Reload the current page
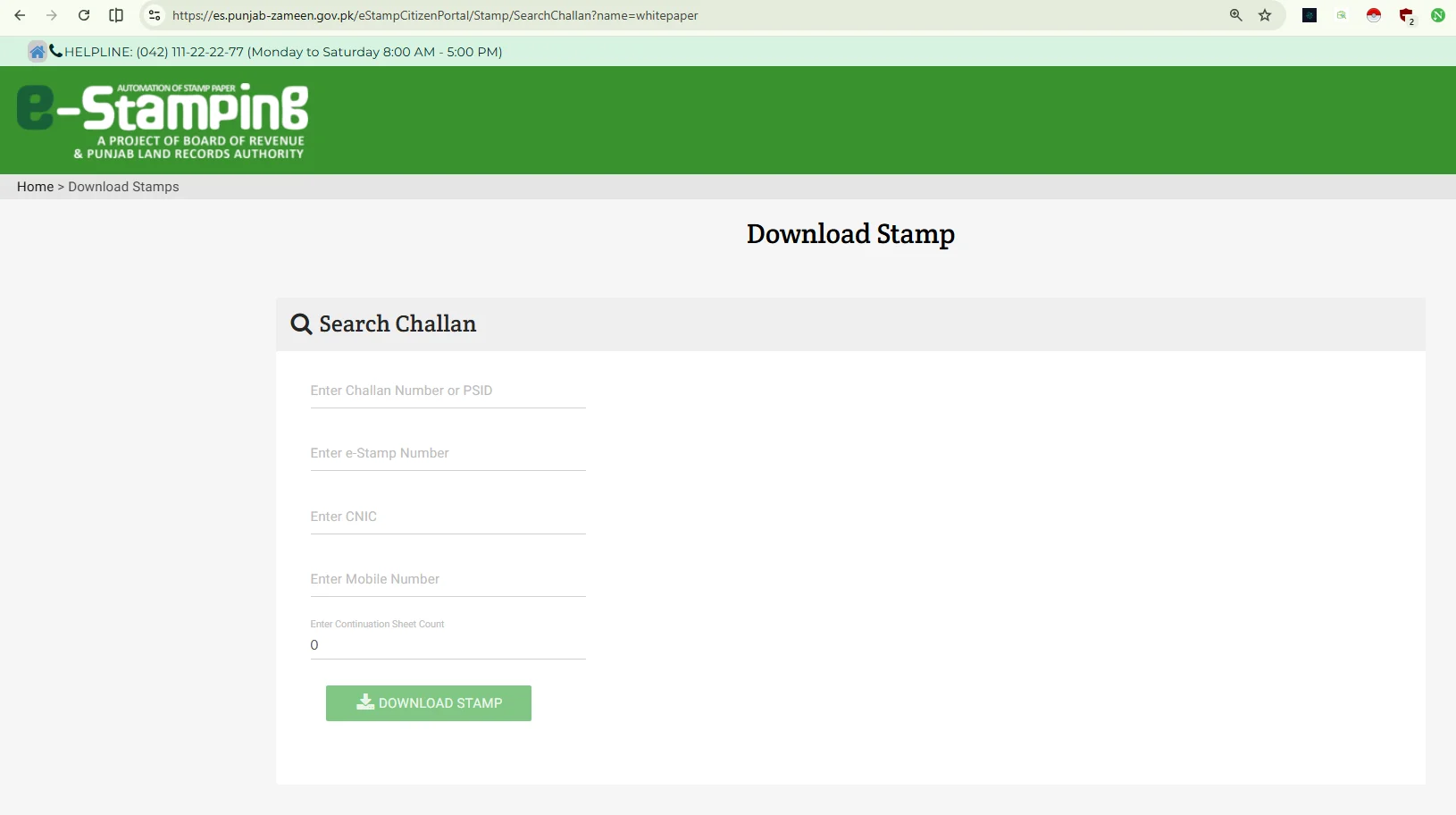This screenshot has height=815, width=1456. tap(84, 15)
